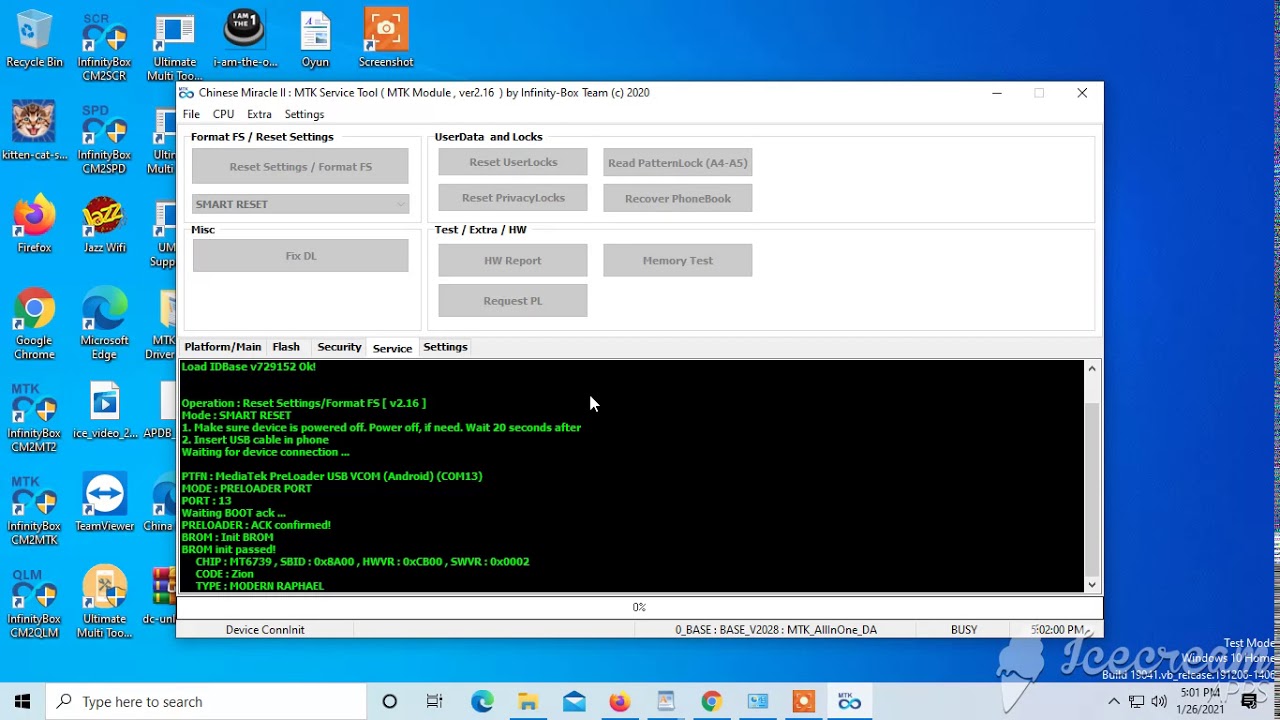Open File Explorer from taskbar
Image resolution: width=1280 pixels, height=720 pixels.
528,702
